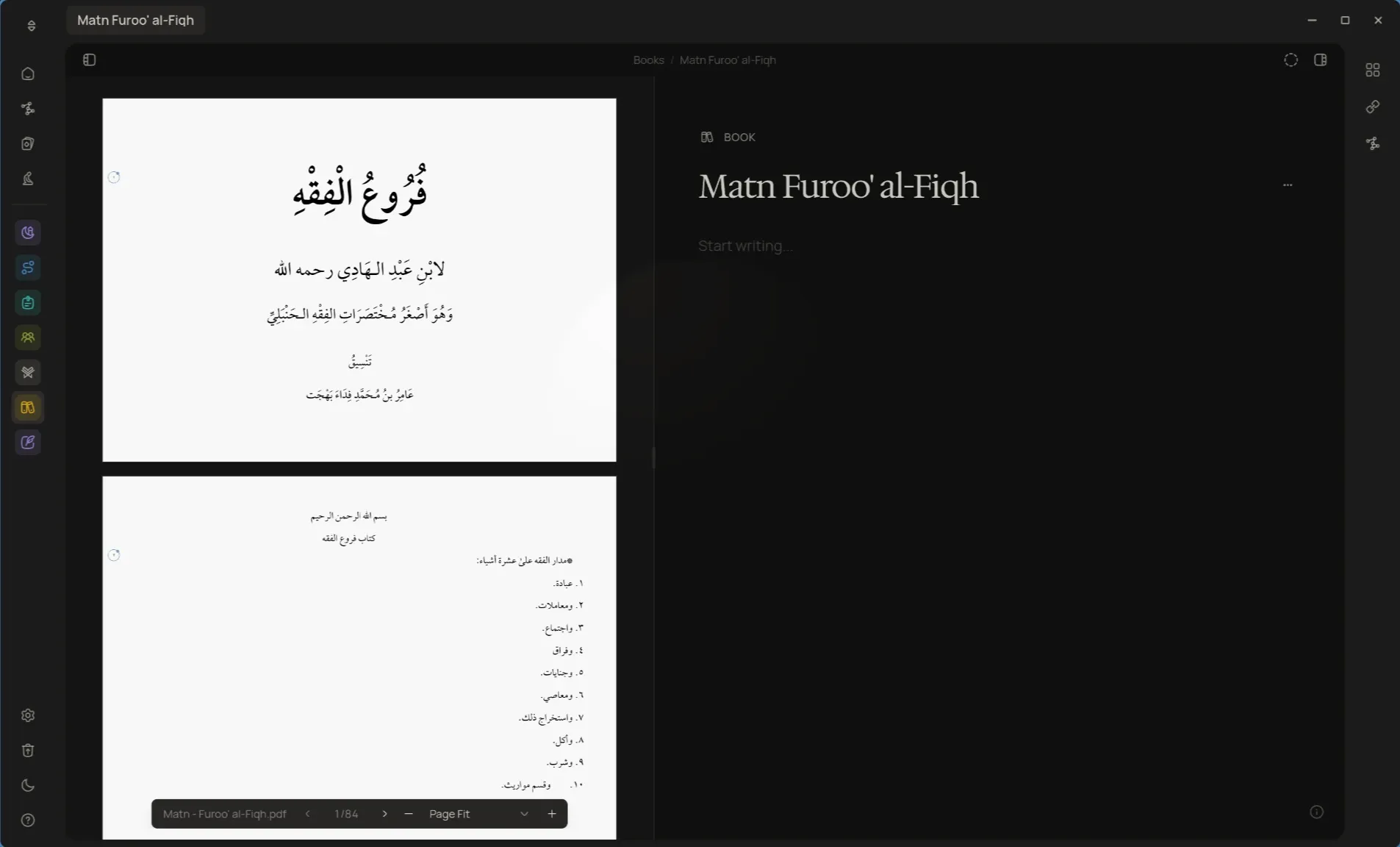1400x847 pixels.
Task: Toggle dark mode with the moon icon
Action: 28,785
